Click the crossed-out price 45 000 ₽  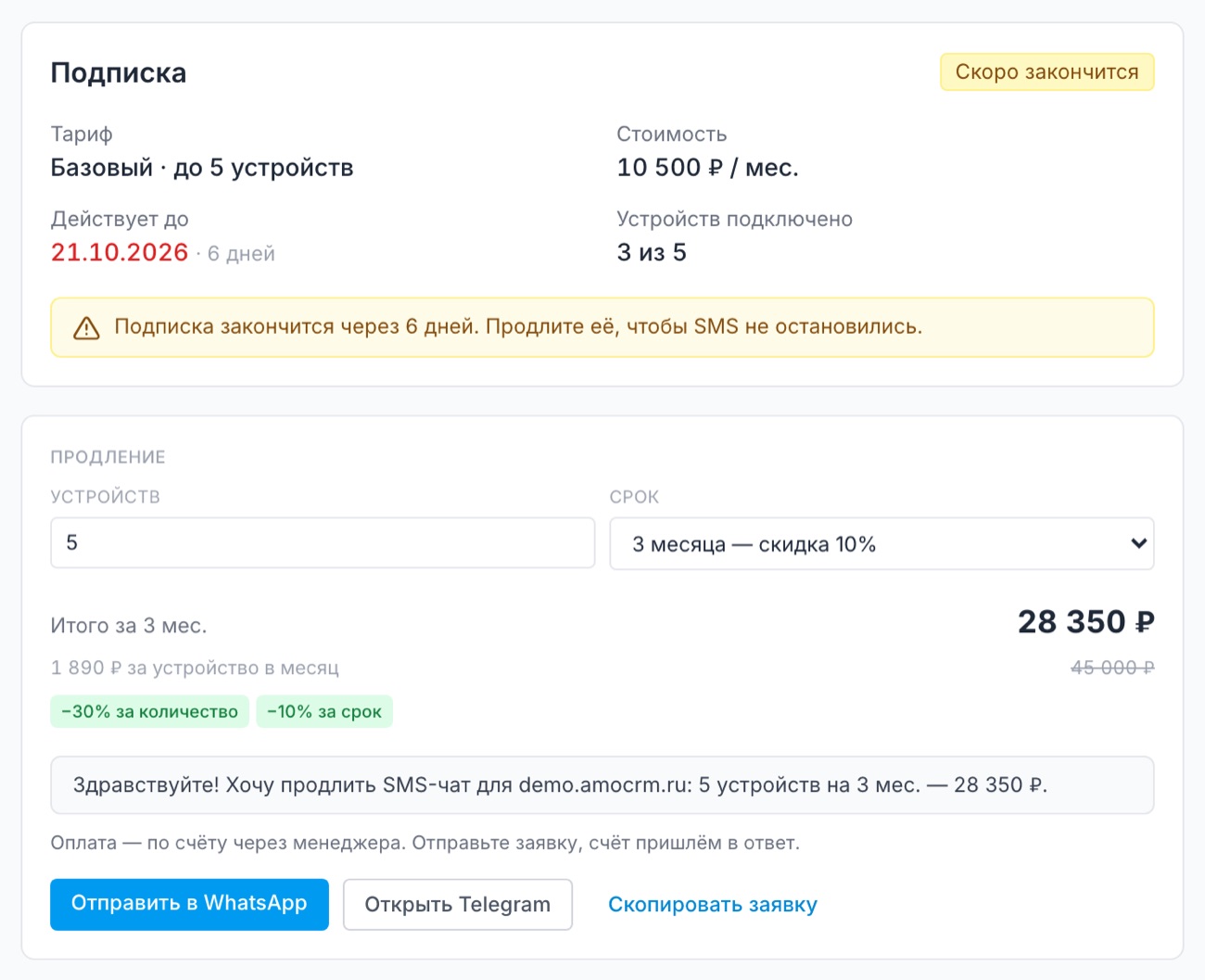pos(1112,668)
